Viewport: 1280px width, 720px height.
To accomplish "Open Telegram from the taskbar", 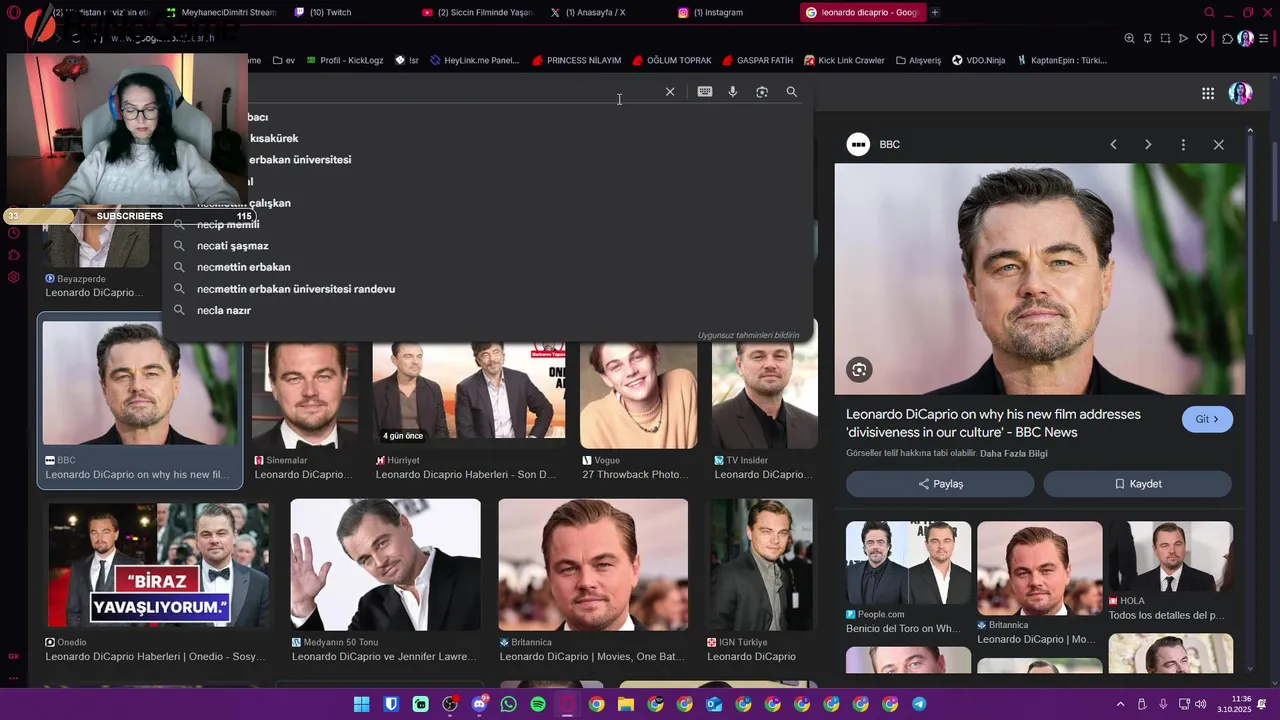I will 919,704.
